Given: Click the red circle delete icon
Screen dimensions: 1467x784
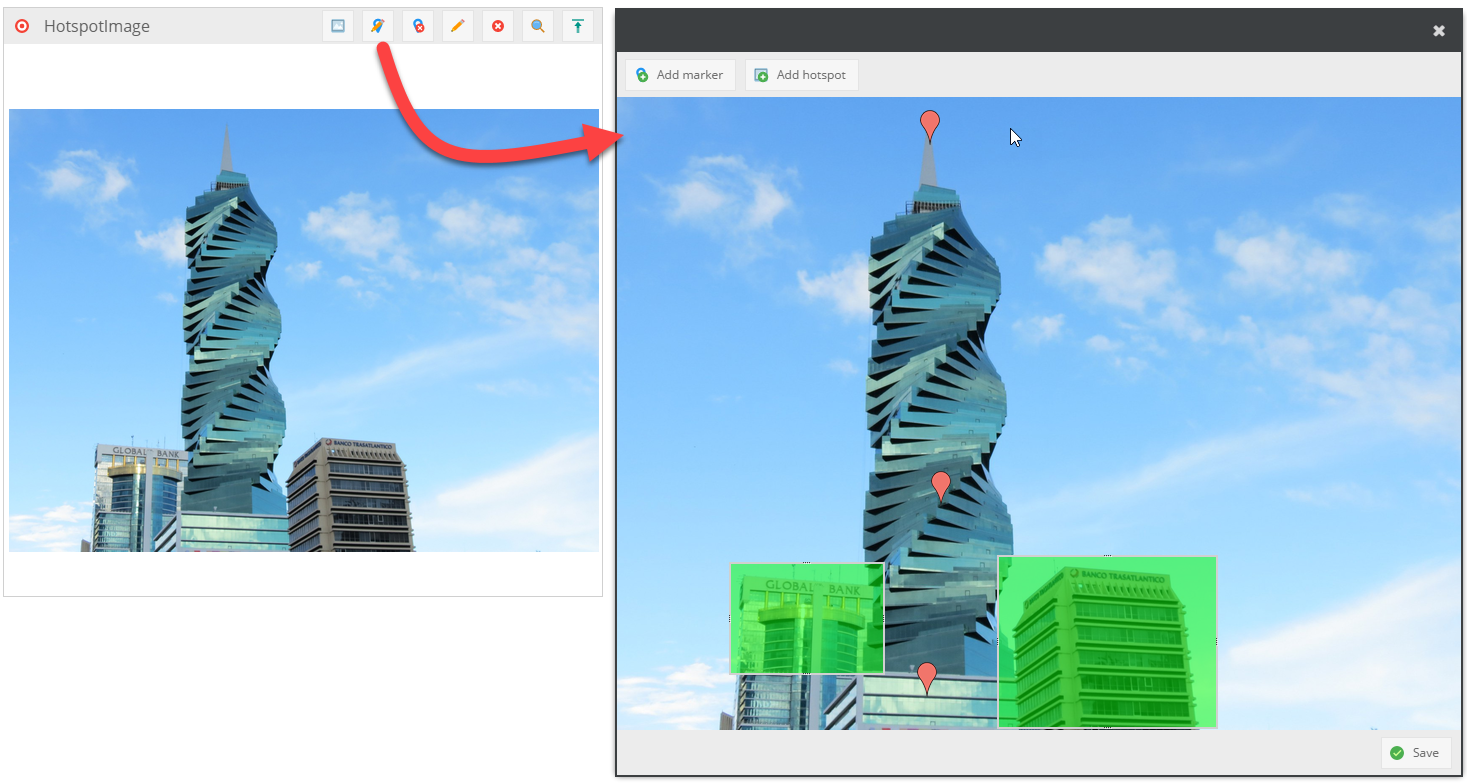Looking at the screenshot, I should tap(498, 27).
